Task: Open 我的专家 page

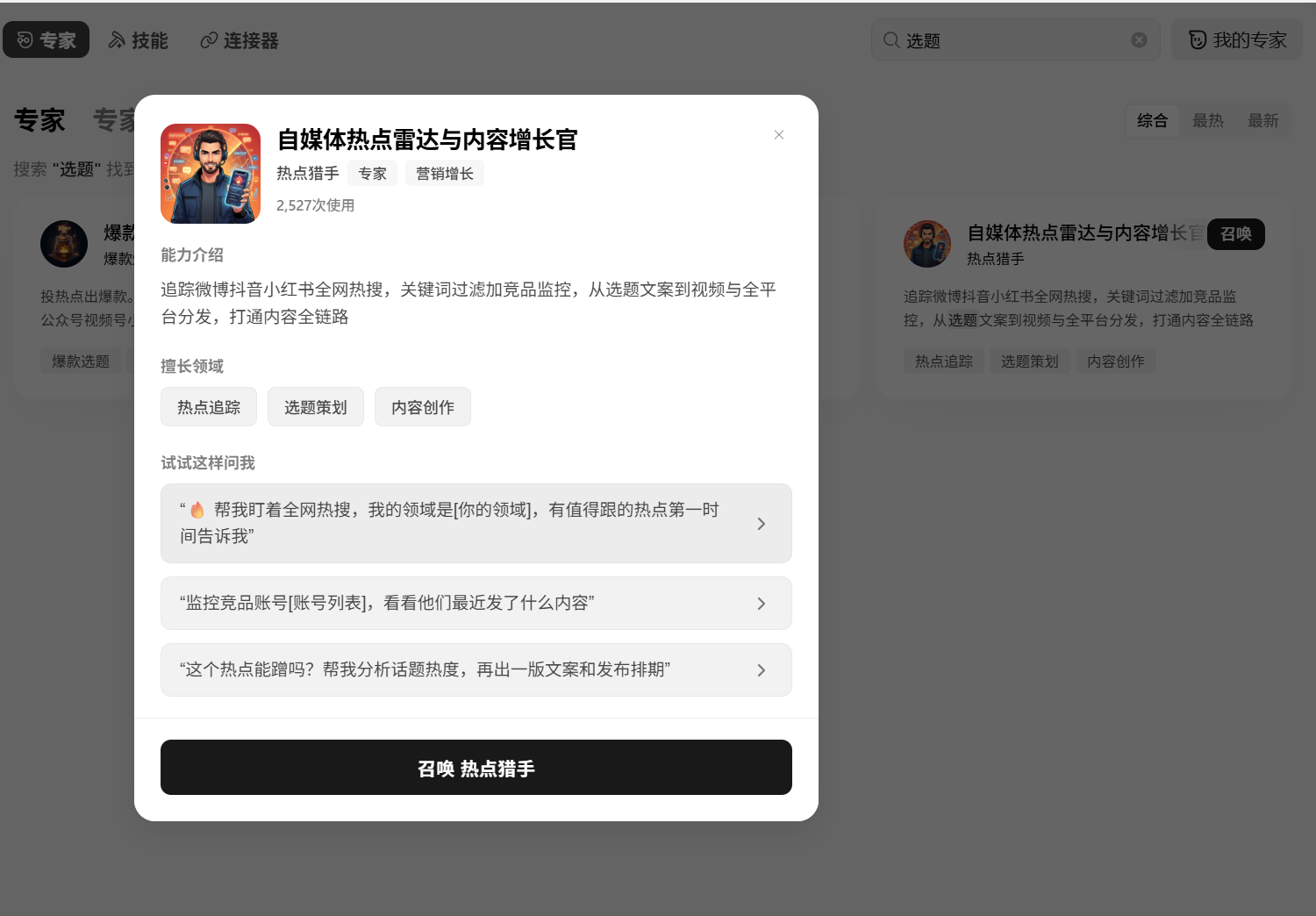Action: coord(1237,40)
